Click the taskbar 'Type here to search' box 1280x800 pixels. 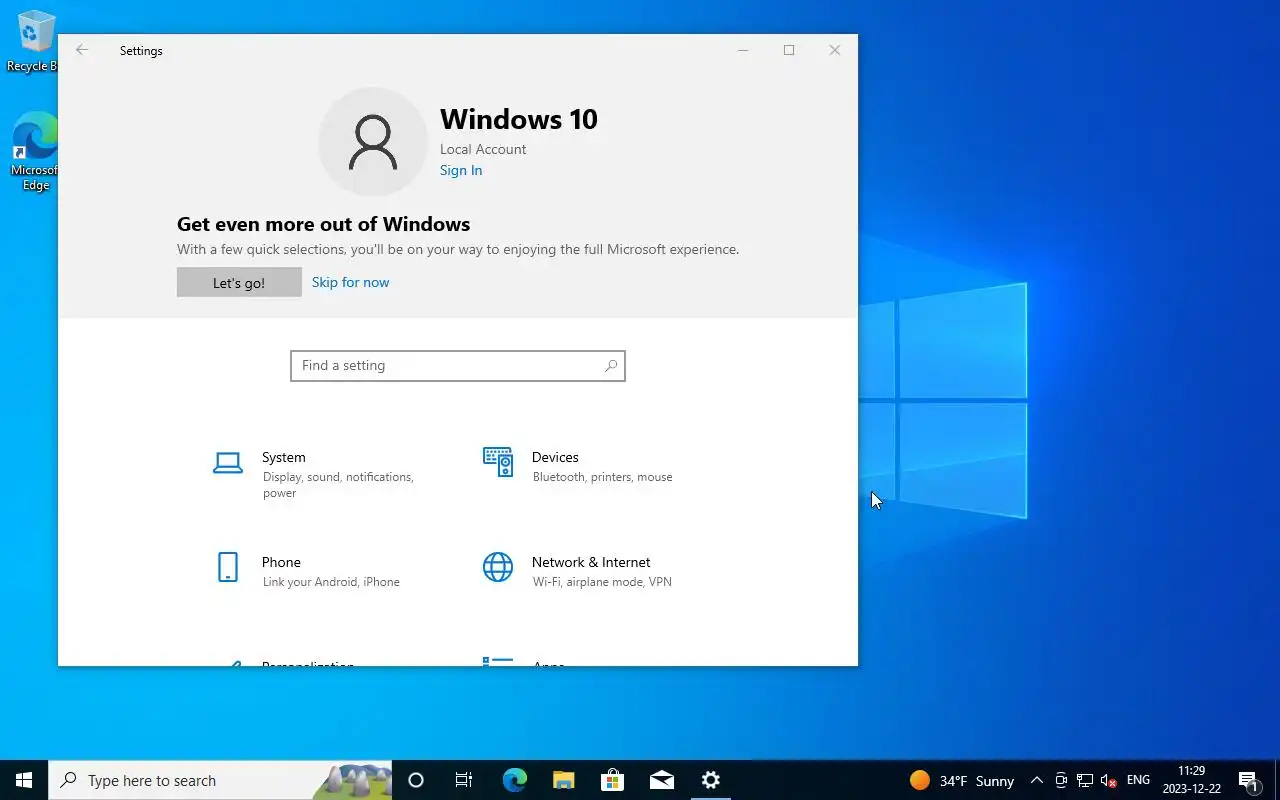click(x=220, y=780)
